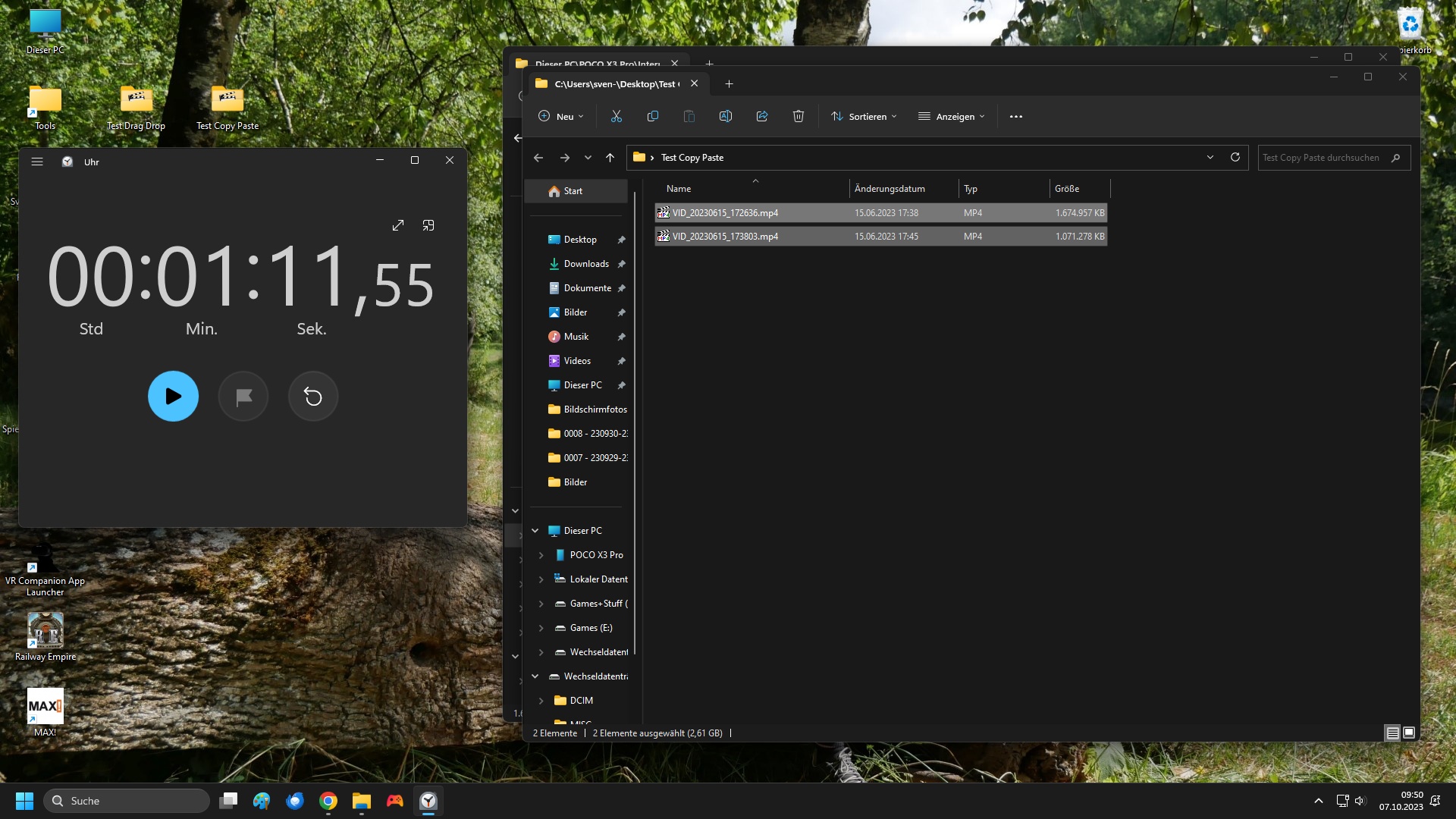Click the Cut scissors icon in Explorer
Screen dimensions: 1456x819
click(x=616, y=116)
